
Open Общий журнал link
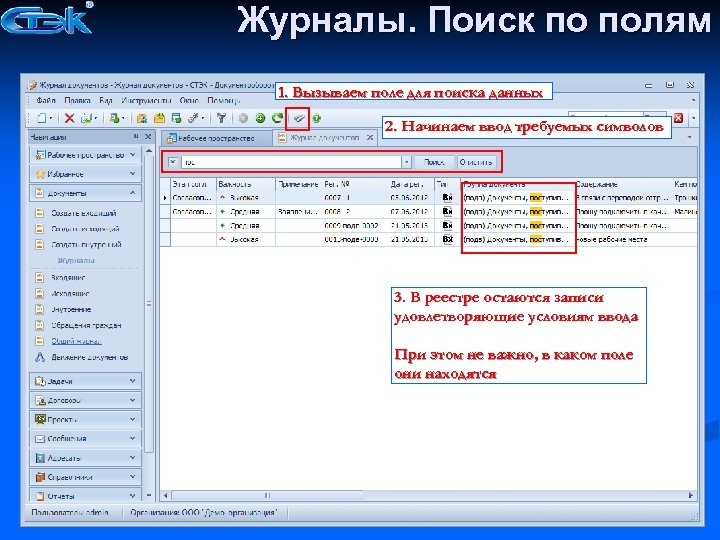(76, 341)
